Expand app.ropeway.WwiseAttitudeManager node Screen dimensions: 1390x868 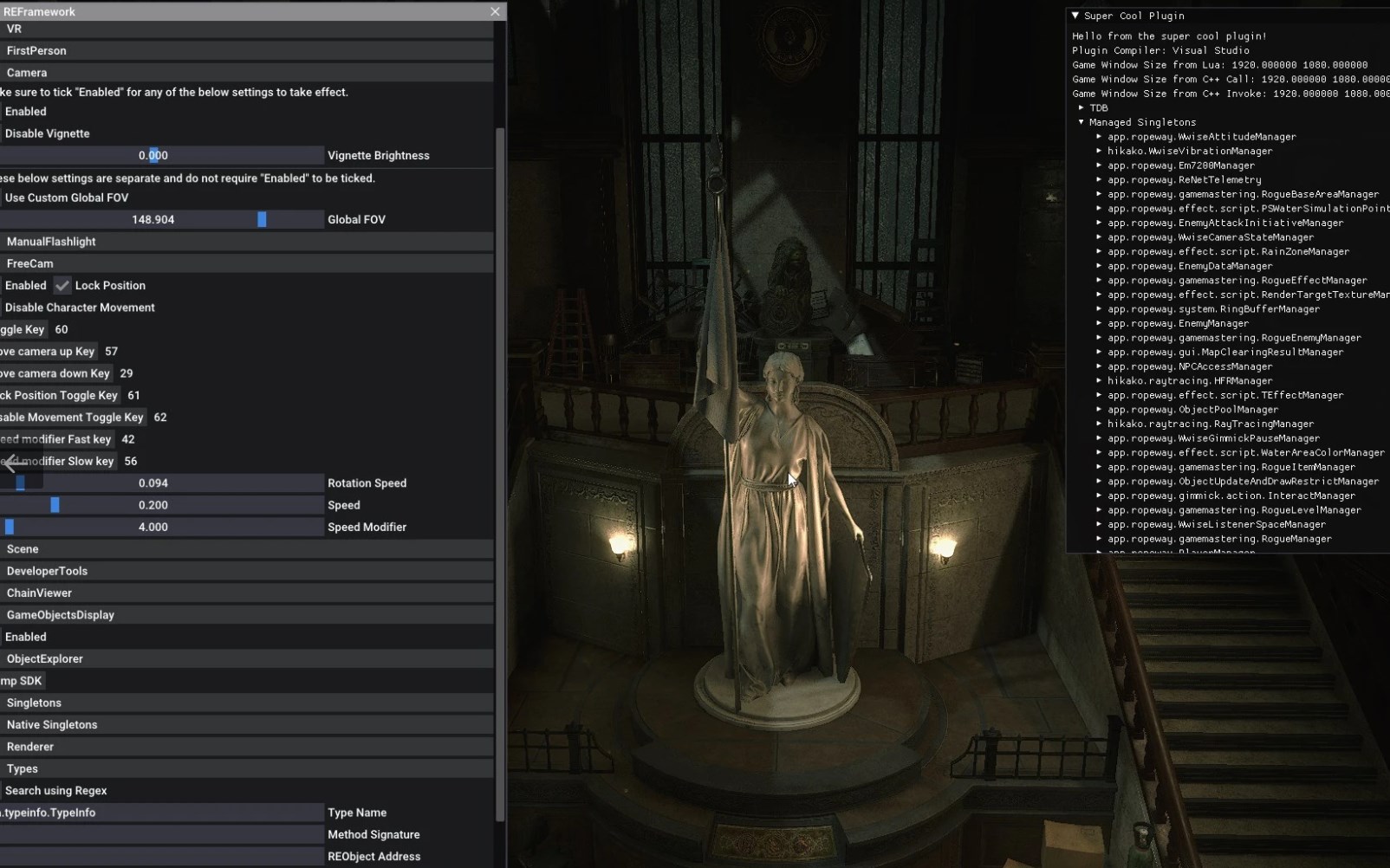(x=1099, y=137)
